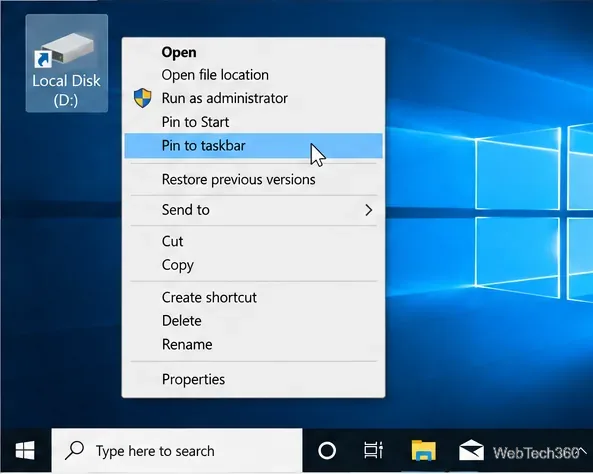The height and width of the screenshot is (474, 593).
Task: Select the Local Disk (D:) desktop shortcut
Action: [67, 63]
